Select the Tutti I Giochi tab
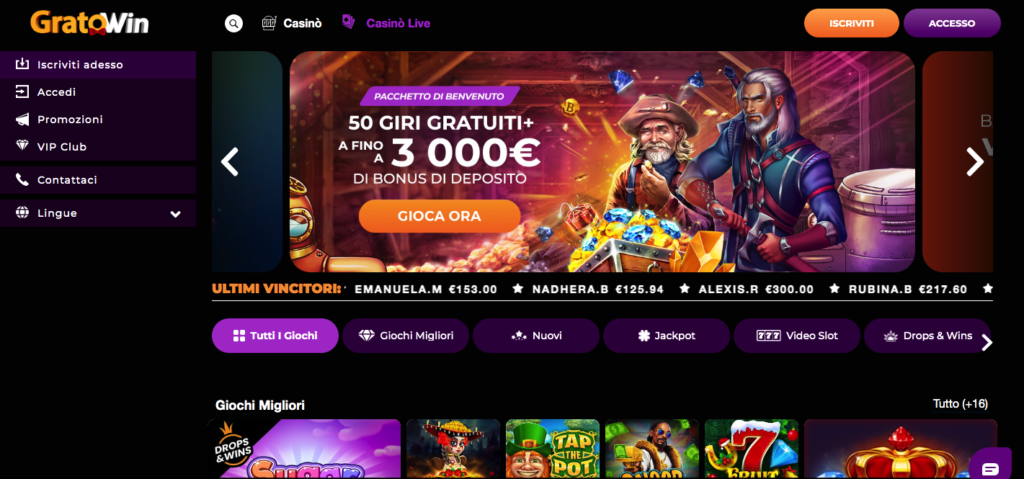The image size is (1024, 479). pos(275,336)
